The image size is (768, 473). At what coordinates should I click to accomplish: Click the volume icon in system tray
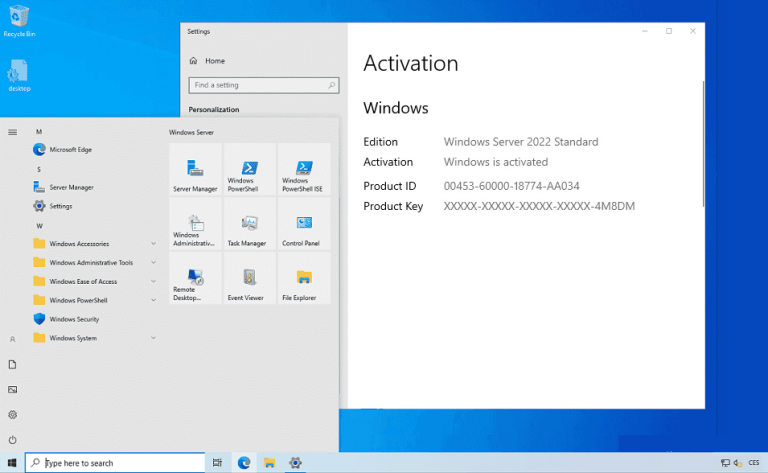pos(738,463)
